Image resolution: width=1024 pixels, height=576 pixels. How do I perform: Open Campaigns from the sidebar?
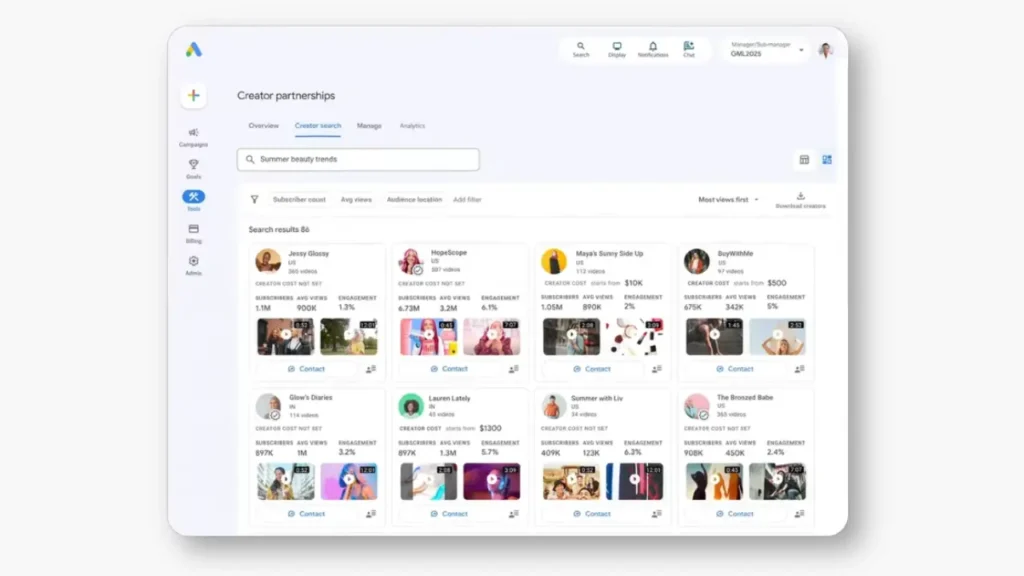(x=193, y=137)
